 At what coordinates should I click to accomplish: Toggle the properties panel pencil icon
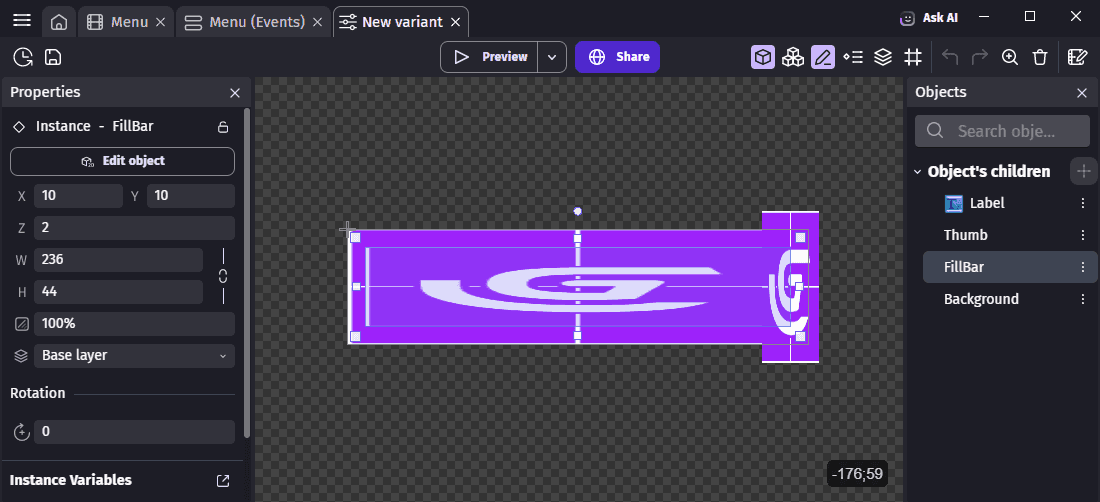click(823, 57)
